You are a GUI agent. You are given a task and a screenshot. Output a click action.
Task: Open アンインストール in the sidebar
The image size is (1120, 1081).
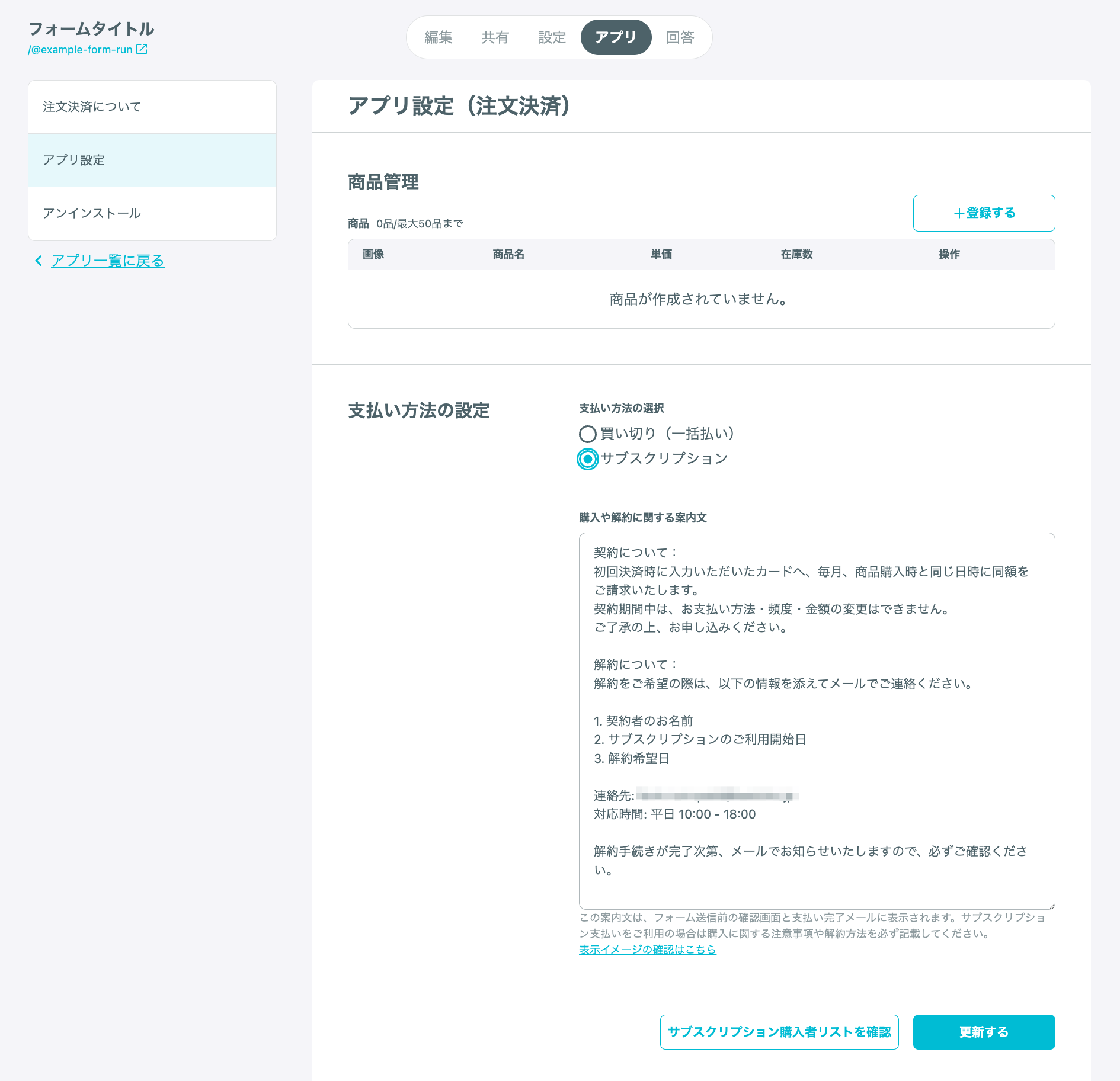tap(152, 214)
